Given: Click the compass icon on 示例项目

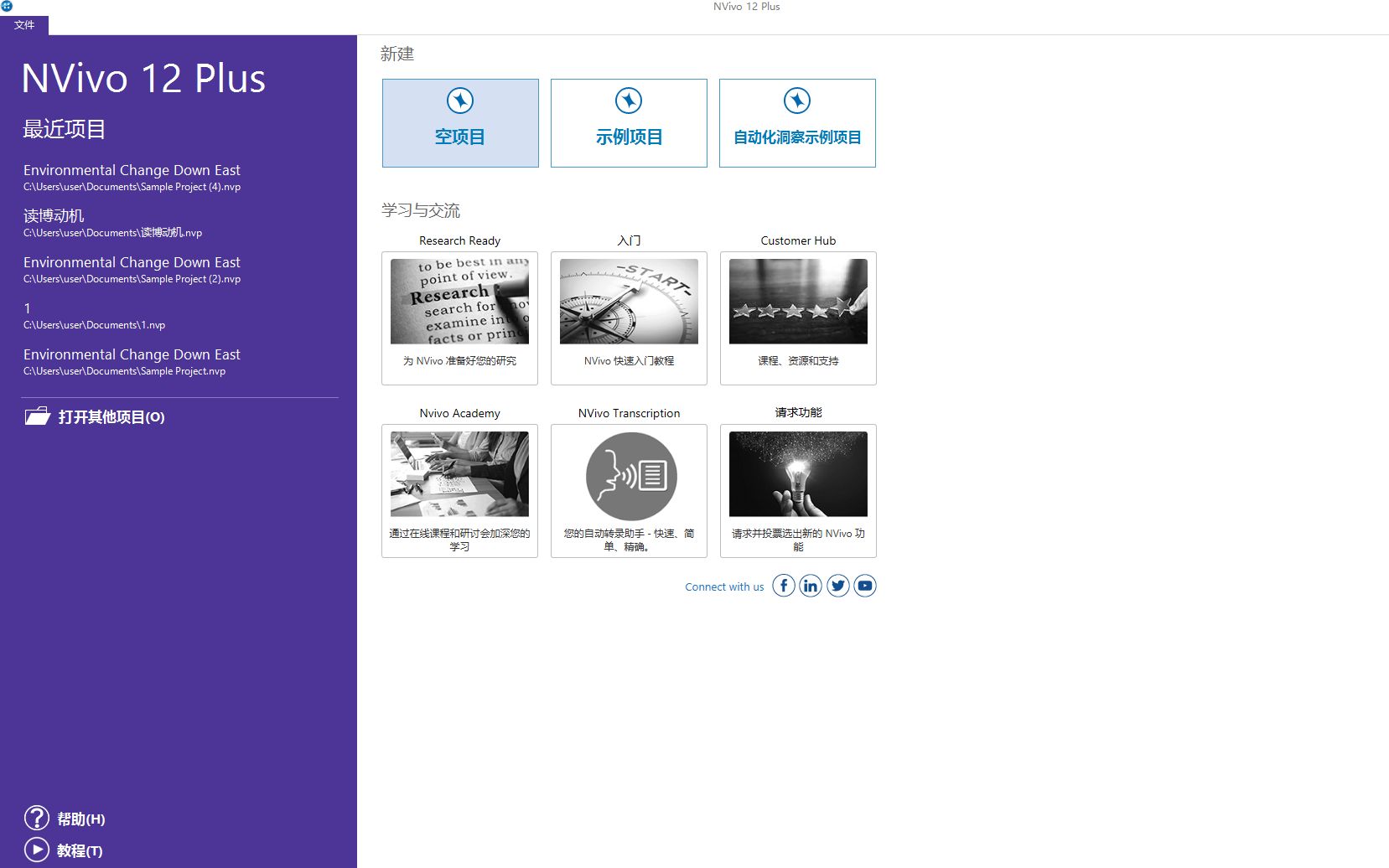Looking at the screenshot, I should [629, 101].
